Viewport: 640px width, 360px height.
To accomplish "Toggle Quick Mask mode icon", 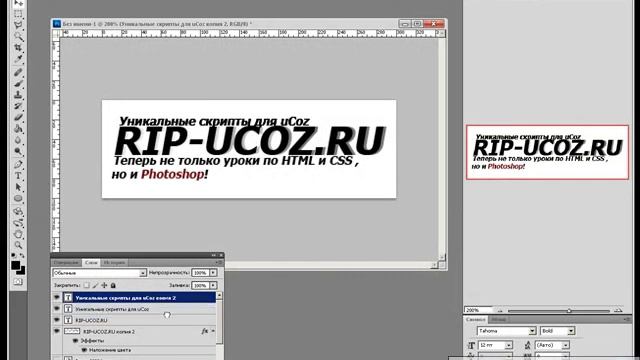I will click(18, 282).
